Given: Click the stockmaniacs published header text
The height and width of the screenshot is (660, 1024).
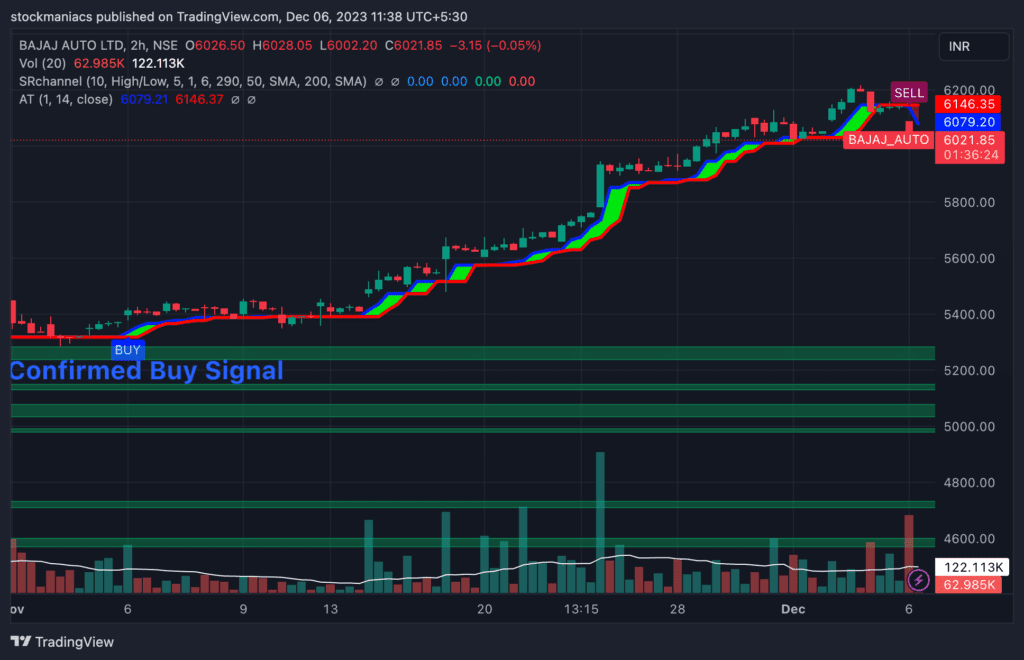Looking at the screenshot, I should click(x=239, y=17).
